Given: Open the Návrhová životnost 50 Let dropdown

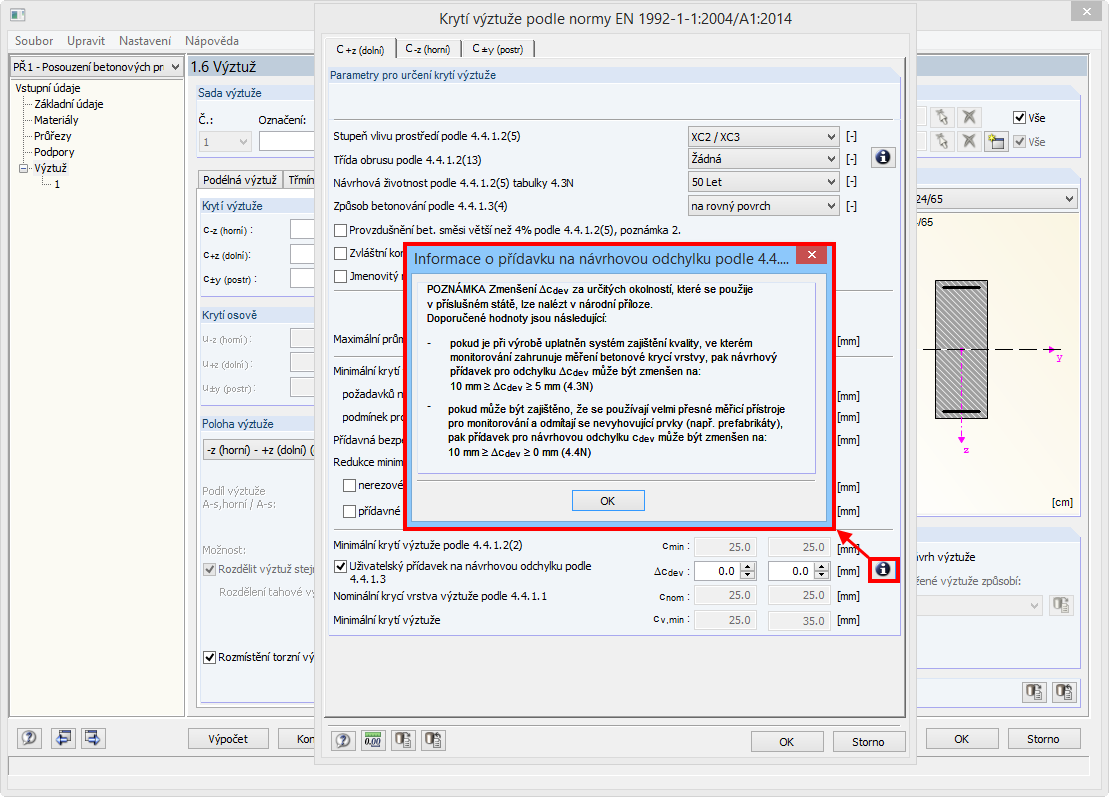Looking at the screenshot, I should pyautogui.click(x=763, y=181).
